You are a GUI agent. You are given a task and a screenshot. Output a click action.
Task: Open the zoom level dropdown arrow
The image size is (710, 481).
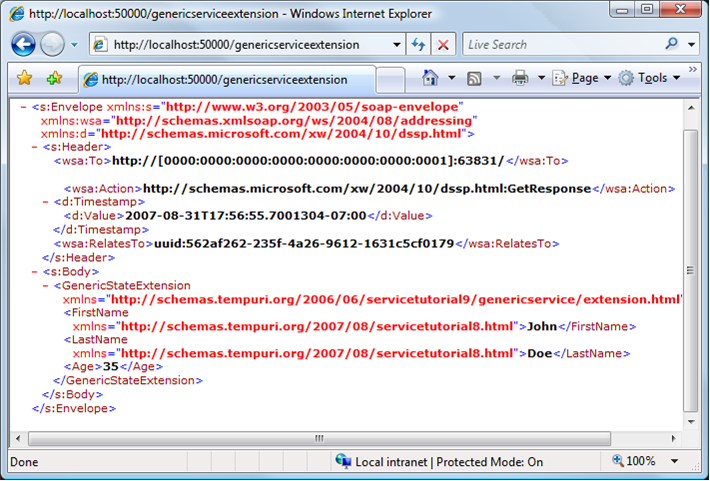tap(675, 462)
